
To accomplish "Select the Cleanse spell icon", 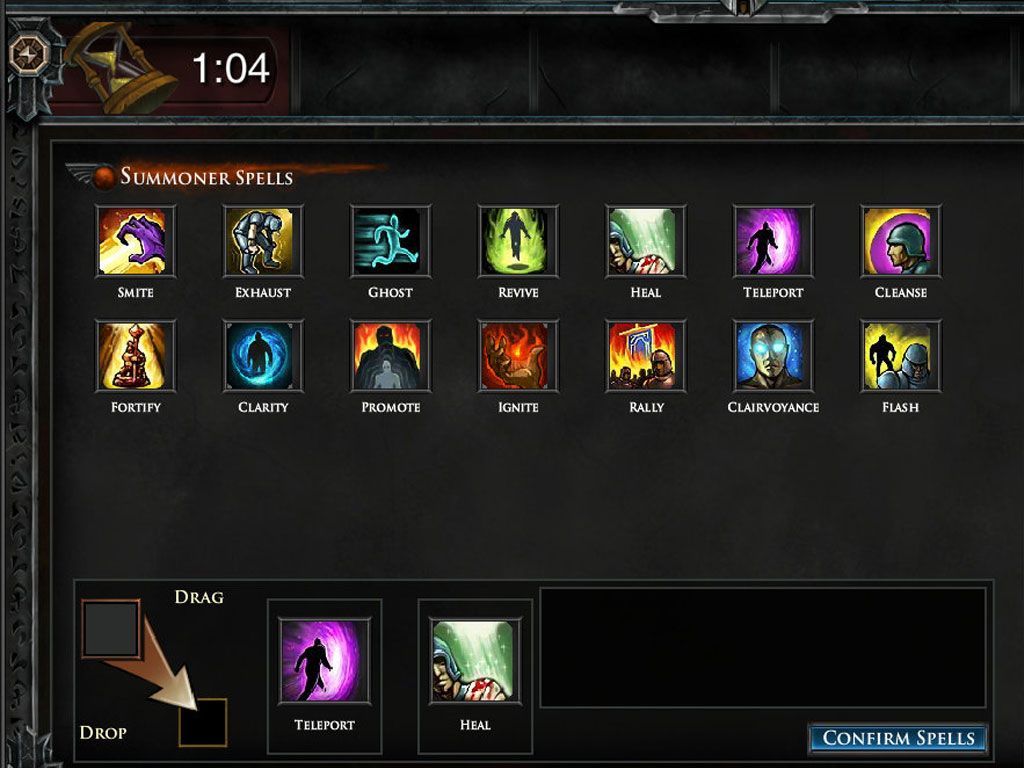I will 901,241.
